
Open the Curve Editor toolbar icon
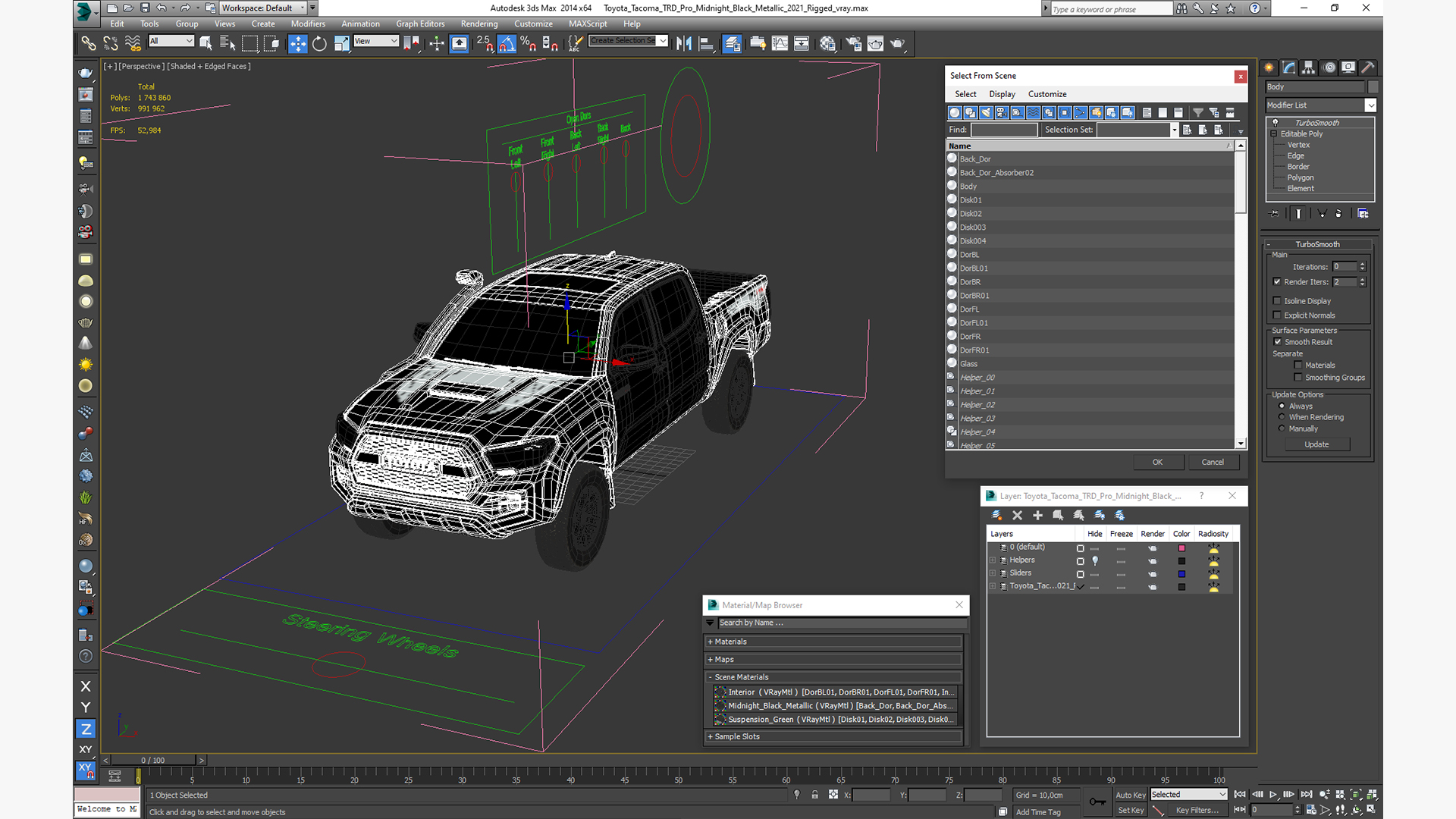click(x=780, y=43)
